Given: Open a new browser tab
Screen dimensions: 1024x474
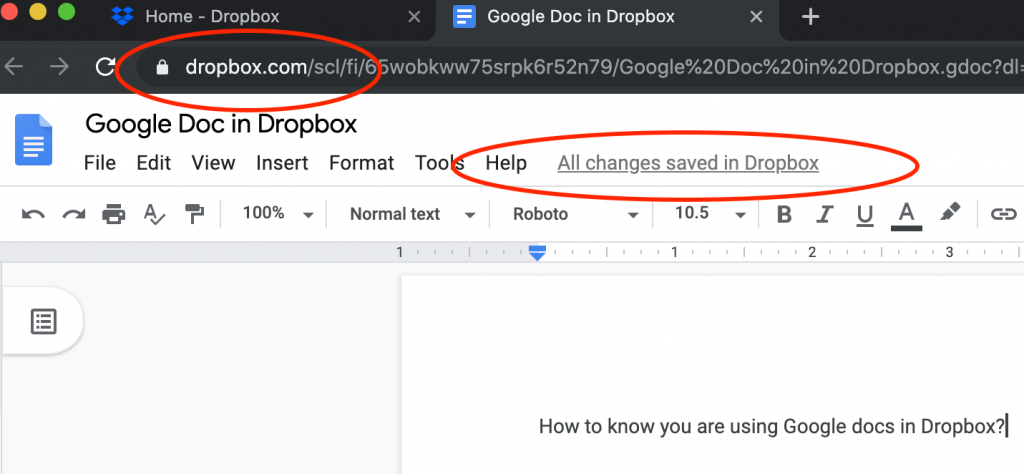Looking at the screenshot, I should [x=810, y=17].
